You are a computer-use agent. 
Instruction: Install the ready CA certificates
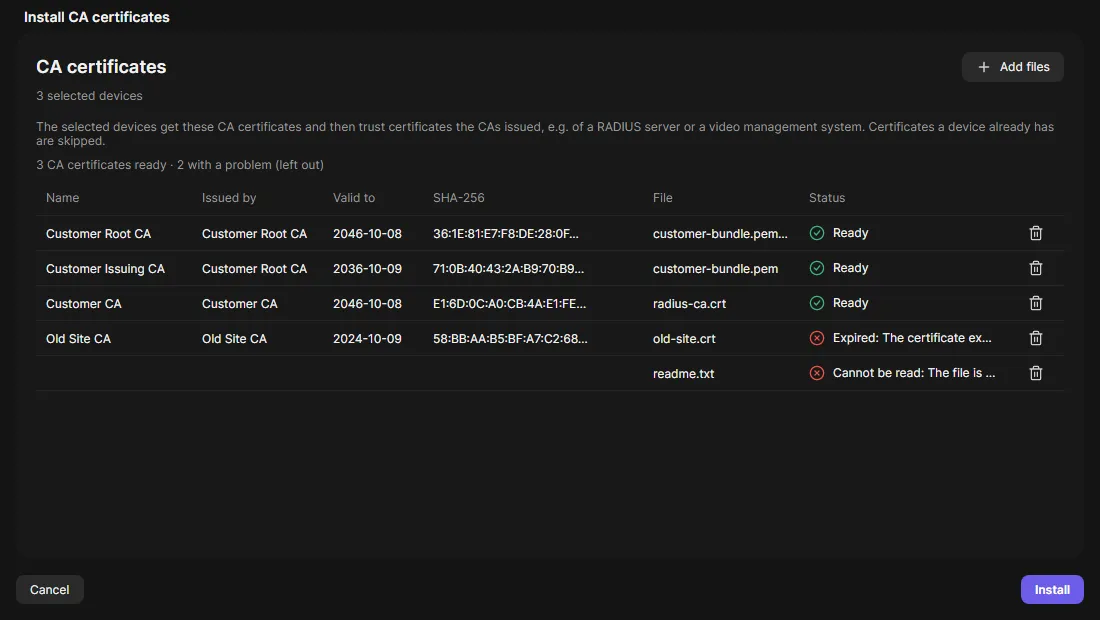[1052, 590]
